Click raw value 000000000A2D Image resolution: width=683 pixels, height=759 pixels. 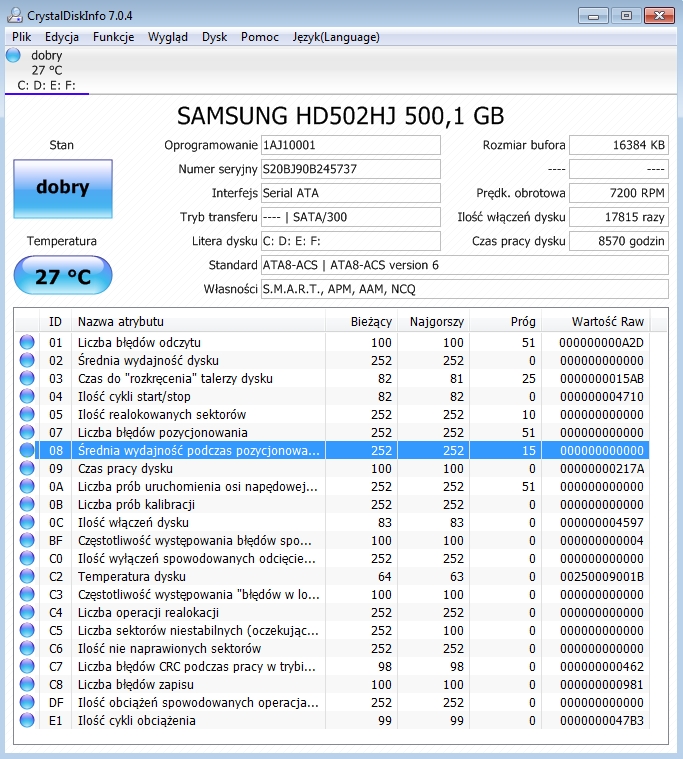[x=601, y=343]
